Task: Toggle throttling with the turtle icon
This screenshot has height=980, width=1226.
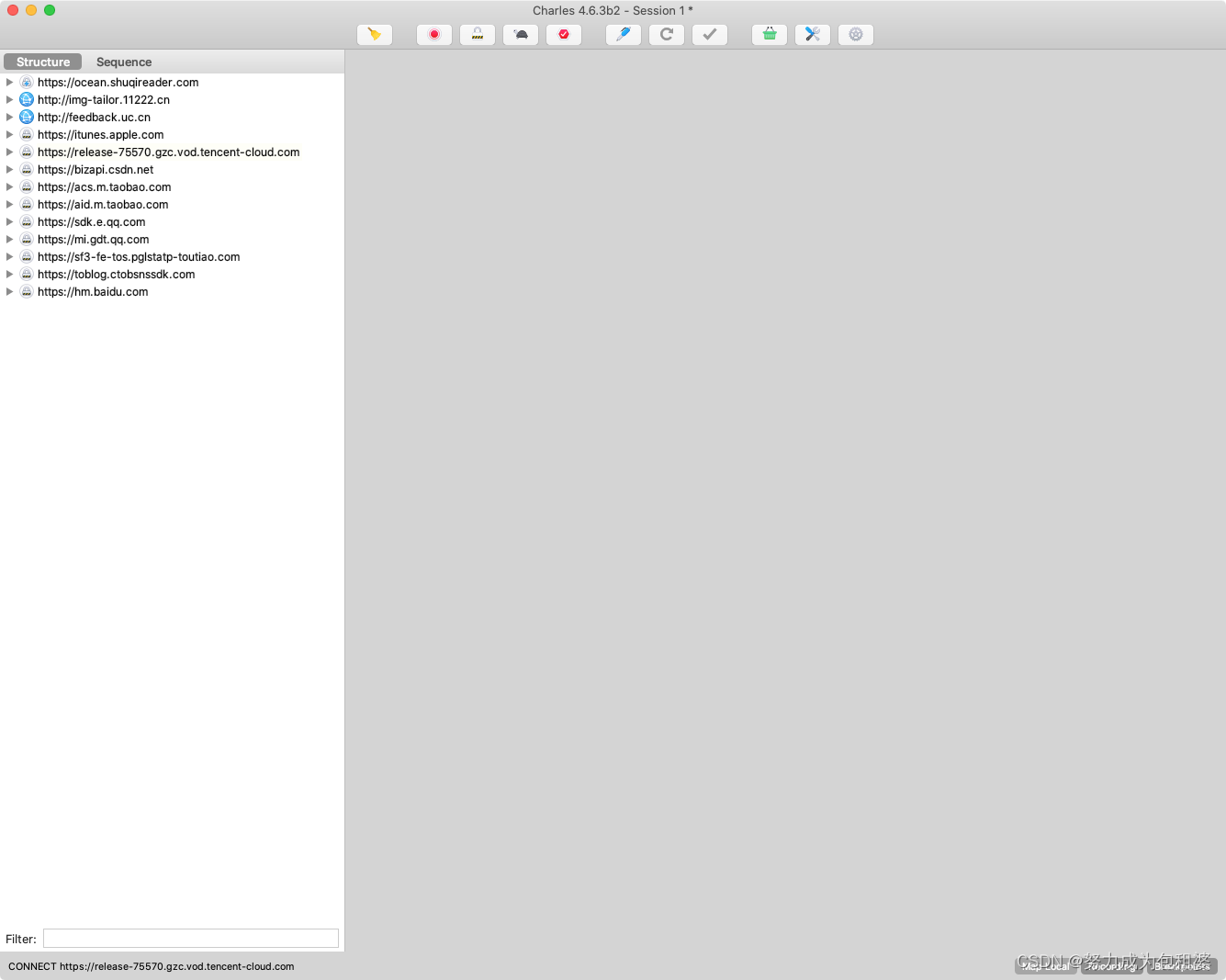Action: [521, 35]
